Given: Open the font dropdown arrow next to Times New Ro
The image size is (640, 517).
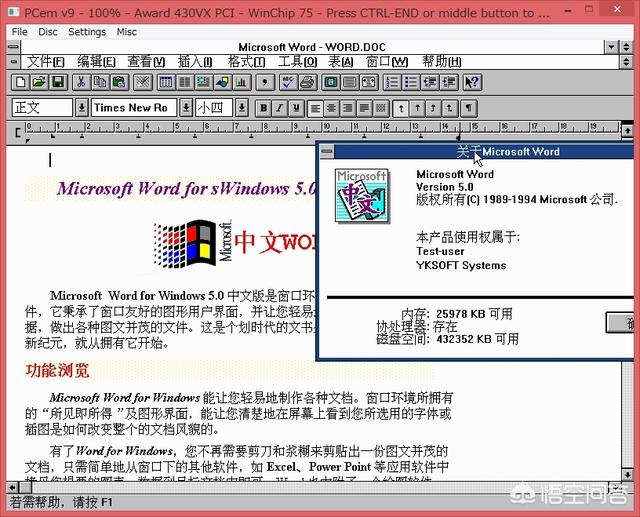Looking at the screenshot, I should pos(186,108).
